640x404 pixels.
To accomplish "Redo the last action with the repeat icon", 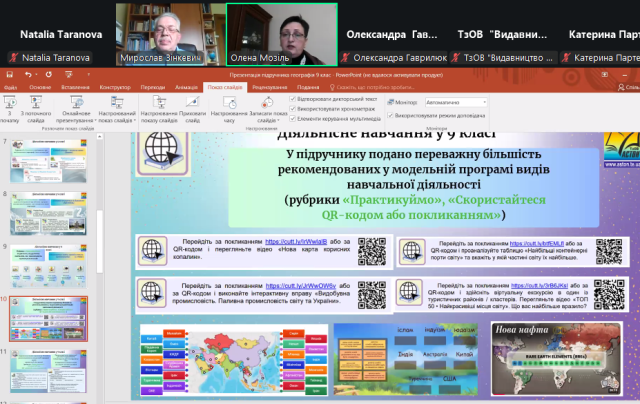I will click(x=49, y=74).
